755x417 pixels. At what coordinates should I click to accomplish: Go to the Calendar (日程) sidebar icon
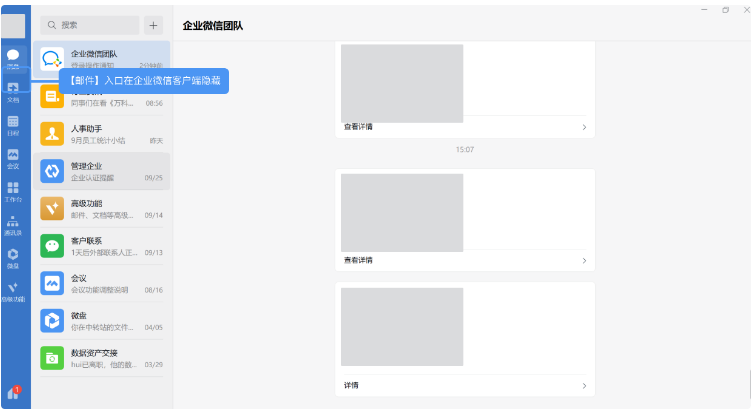(13, 124)
